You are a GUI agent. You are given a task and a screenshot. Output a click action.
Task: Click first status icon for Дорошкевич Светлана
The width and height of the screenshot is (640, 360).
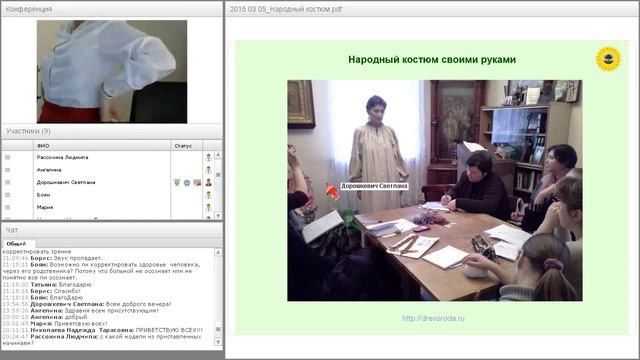click(x=177, y=182)
